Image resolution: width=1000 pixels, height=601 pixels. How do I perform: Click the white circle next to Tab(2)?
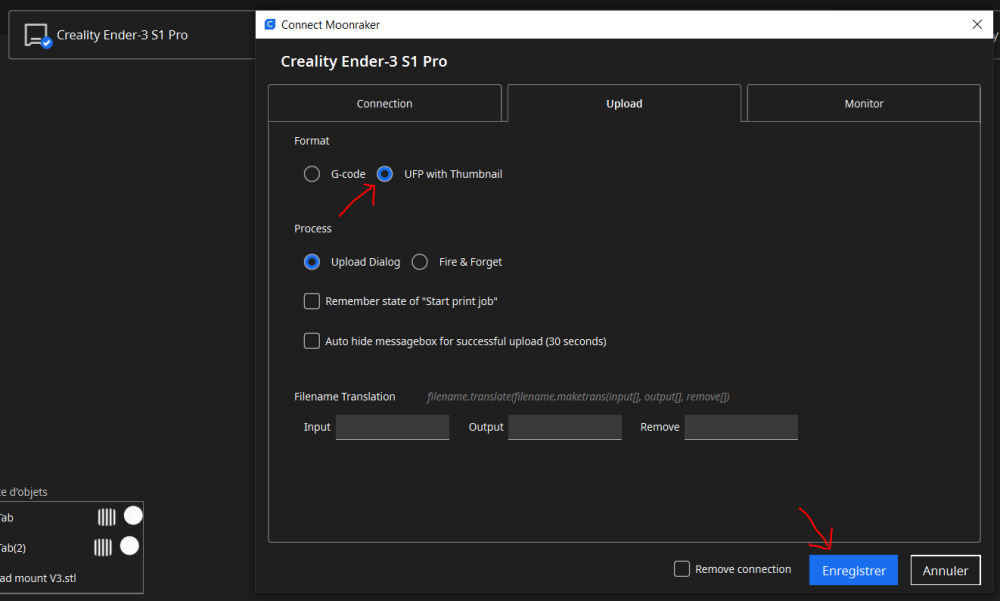[x=129, y=546]
